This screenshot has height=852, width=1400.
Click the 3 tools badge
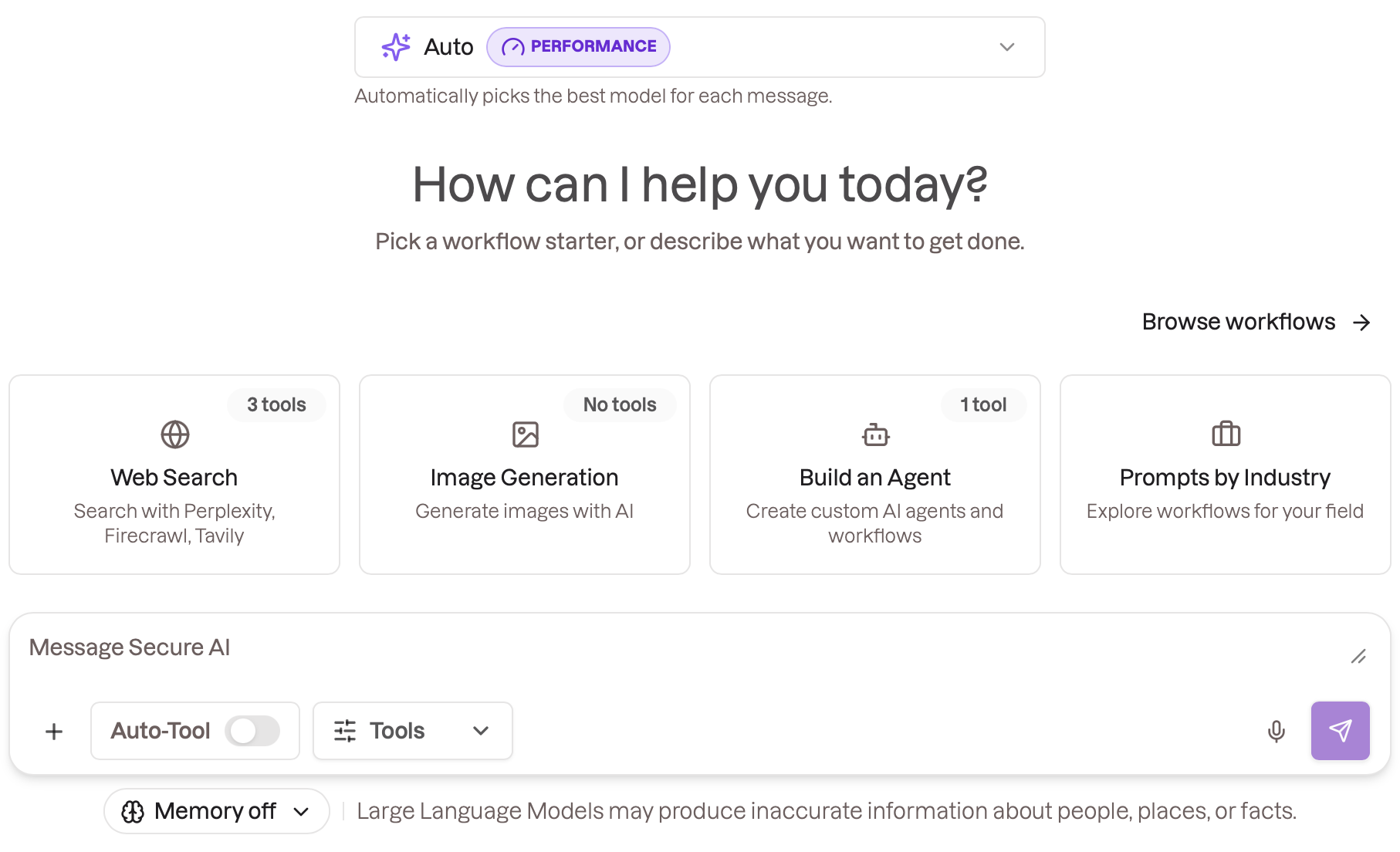tap(276, 405)
